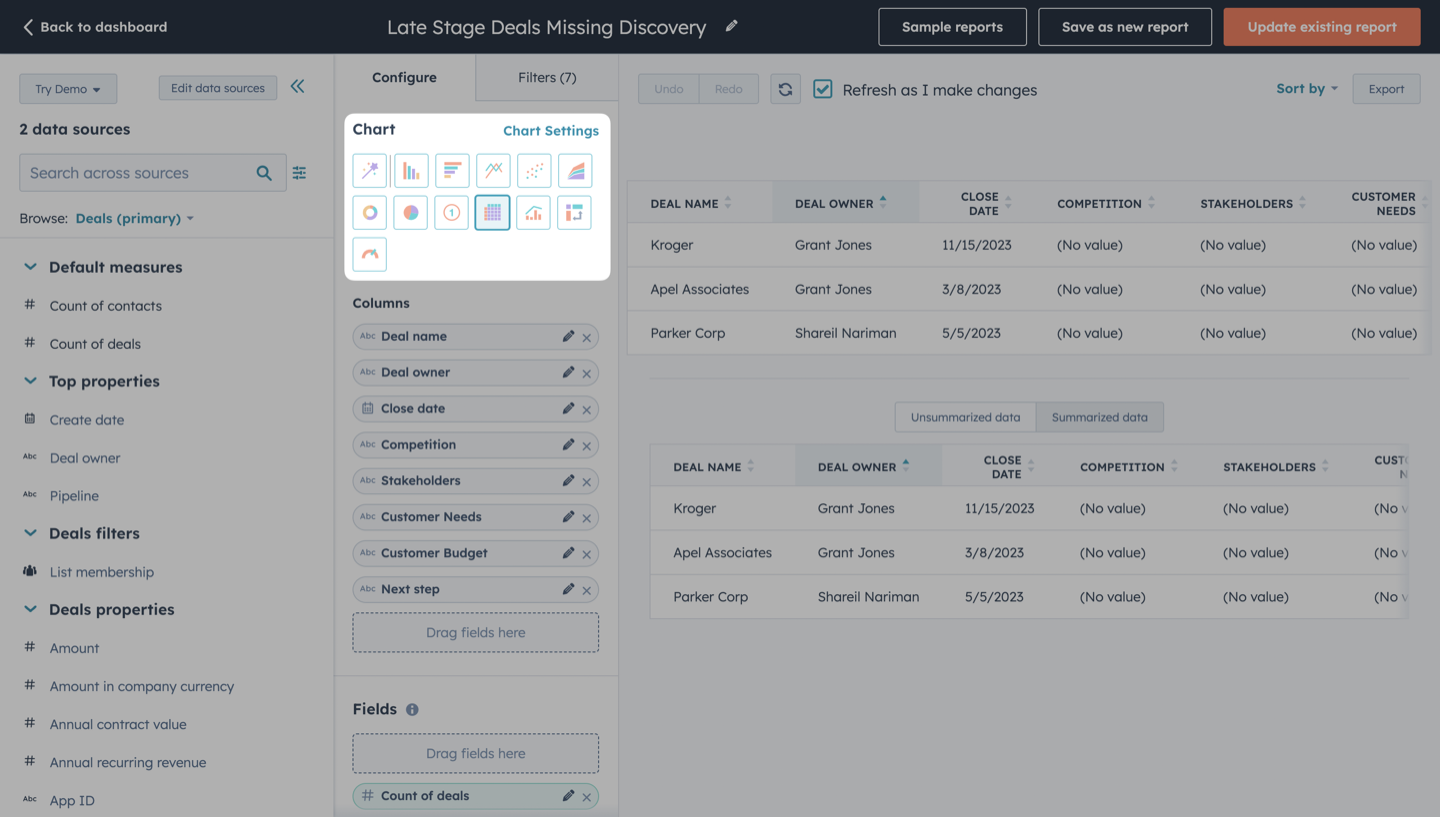Viewport: 1440px width, 817px height.
Task: Select the magic wand auto chart type
Action: (370, 171)
